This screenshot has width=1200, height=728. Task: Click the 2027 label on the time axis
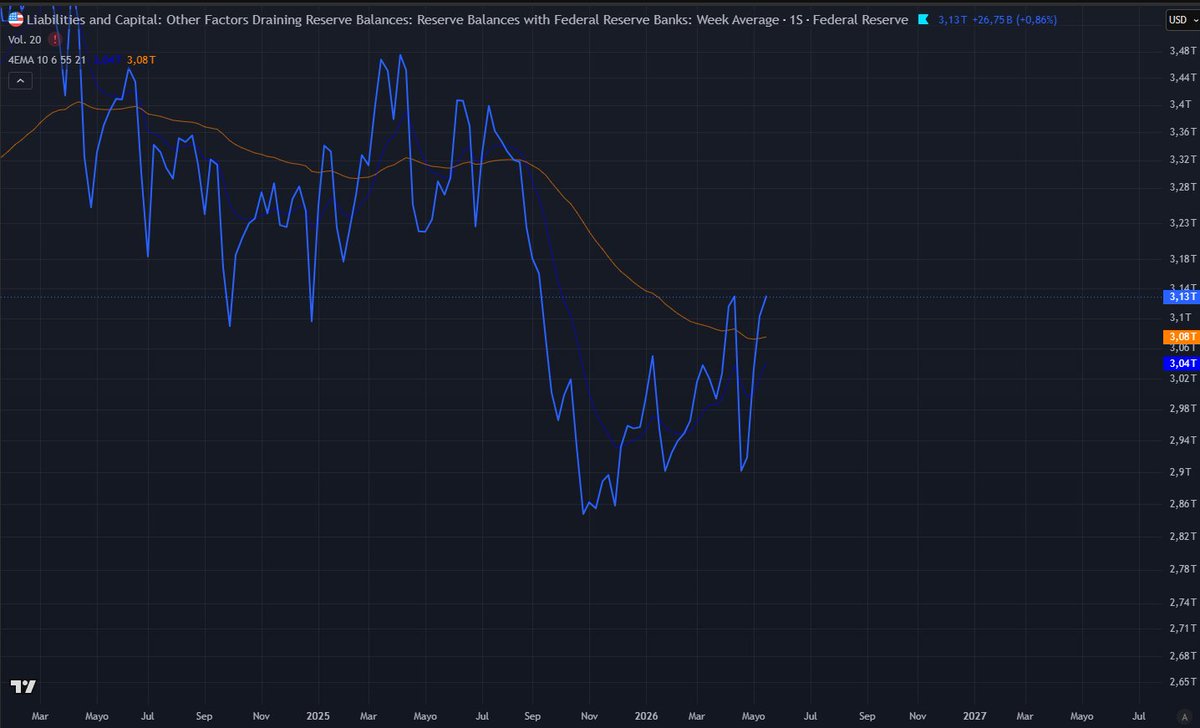point(975,716)
